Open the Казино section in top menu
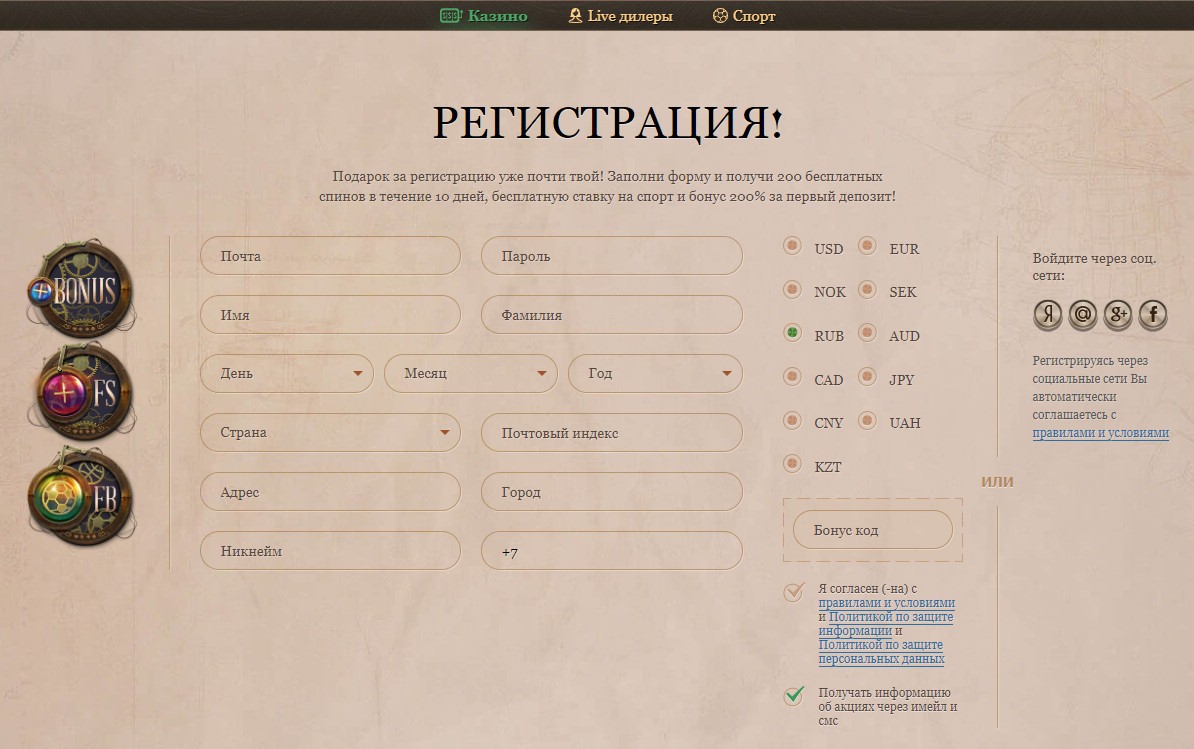The image size is (1194, 749). pos(484,16)
